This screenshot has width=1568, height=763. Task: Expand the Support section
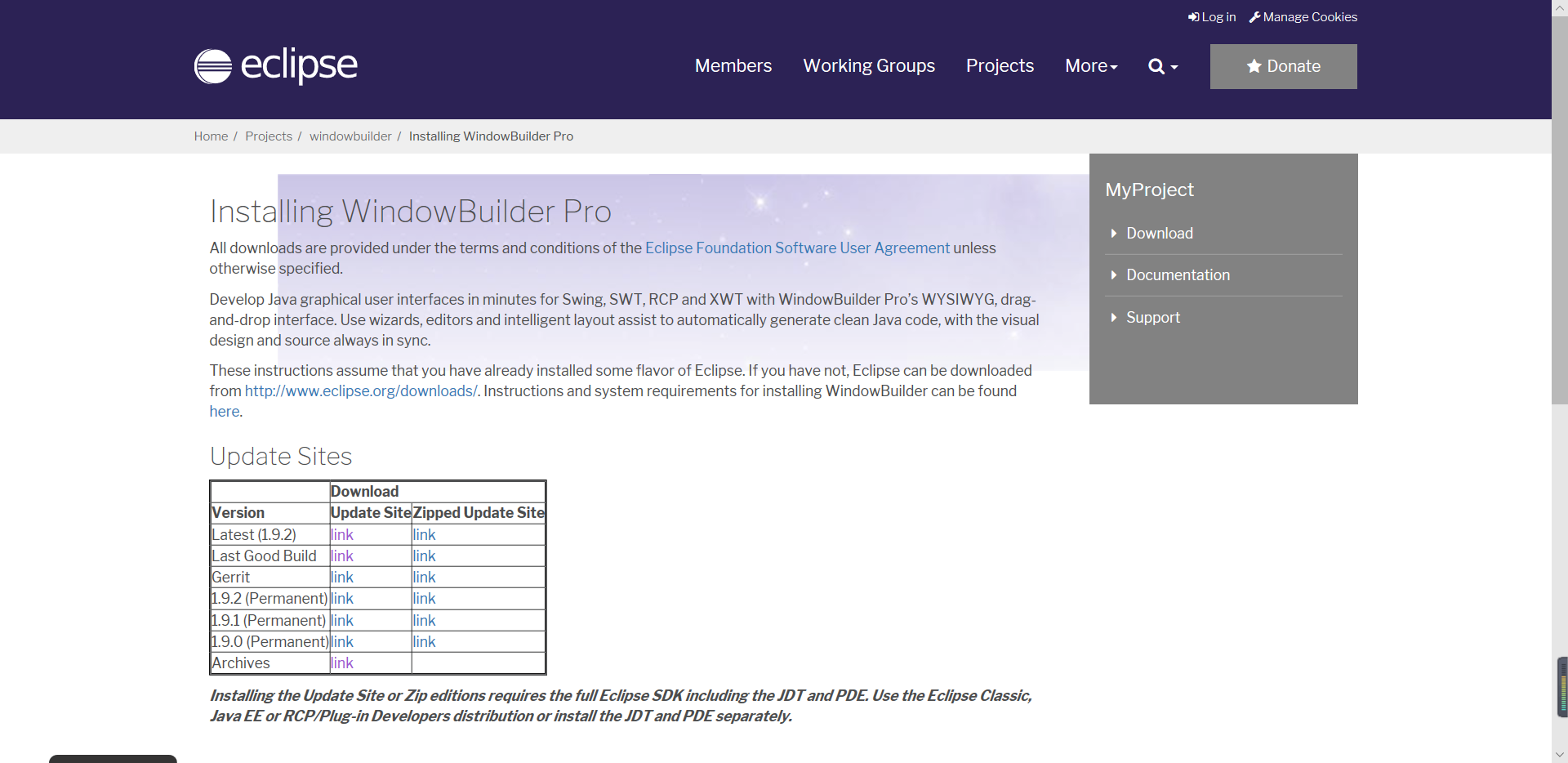click(x=1152, y=317)
